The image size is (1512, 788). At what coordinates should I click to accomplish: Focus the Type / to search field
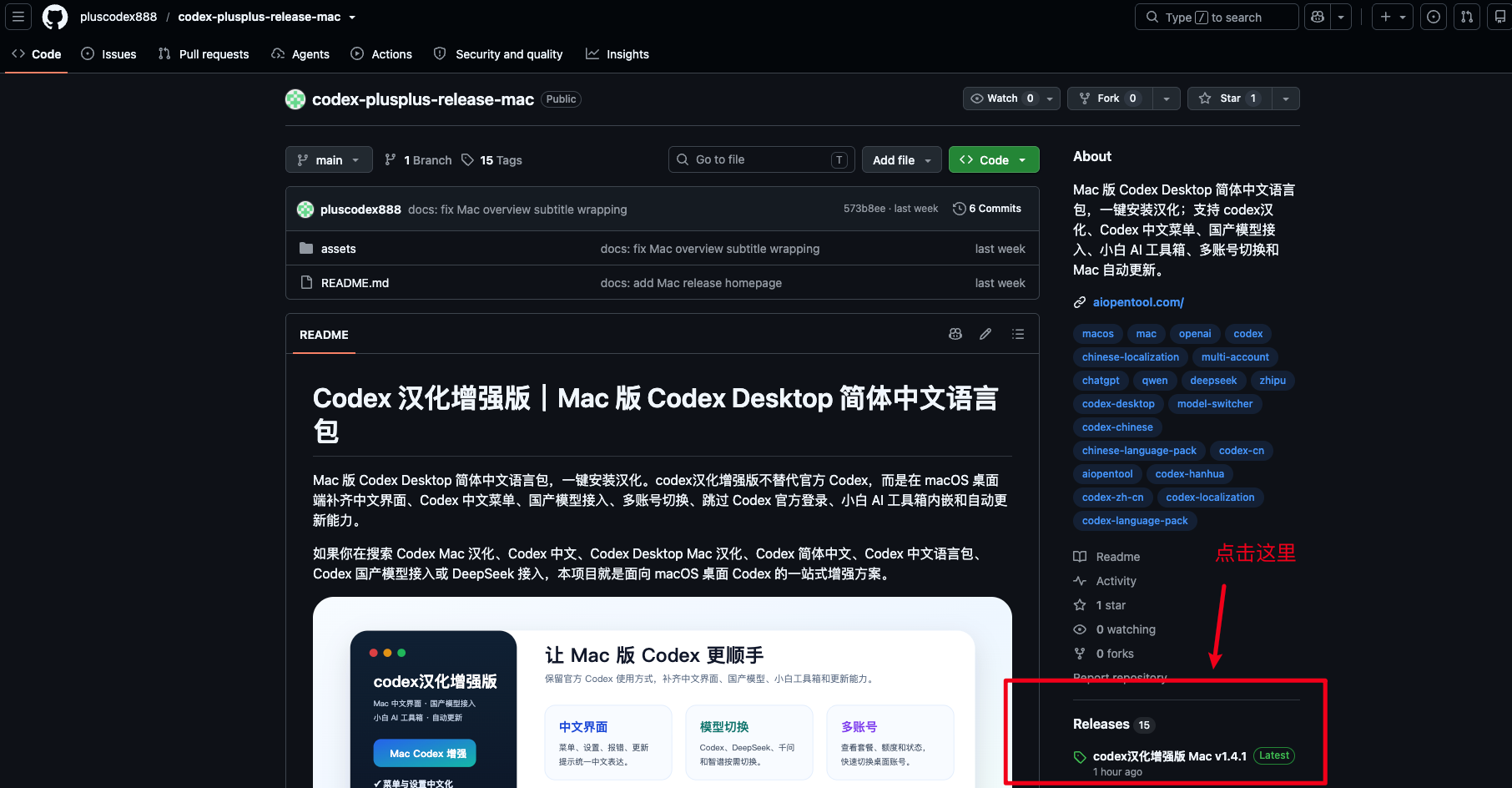click(1217, 17)
